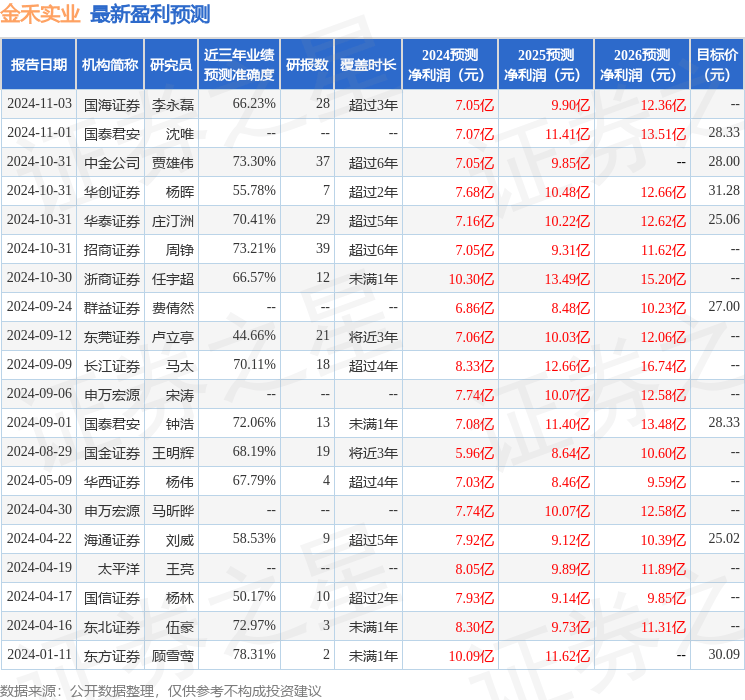Select the 长江证券 institution cell
The width and height of the screenshot is (745, 700).
tap(112, 366)
